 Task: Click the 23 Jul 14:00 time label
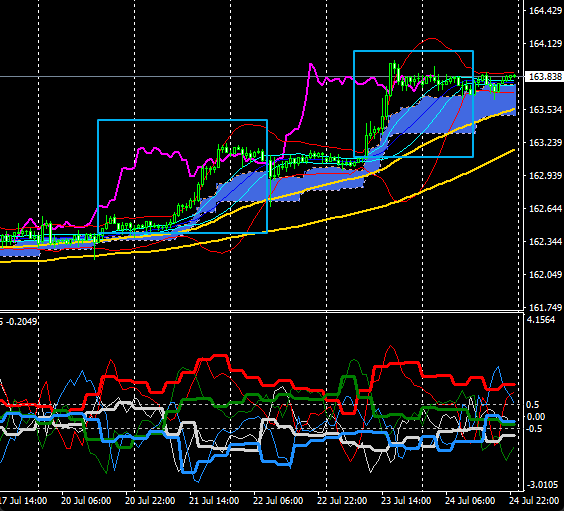tap(406, 501)
